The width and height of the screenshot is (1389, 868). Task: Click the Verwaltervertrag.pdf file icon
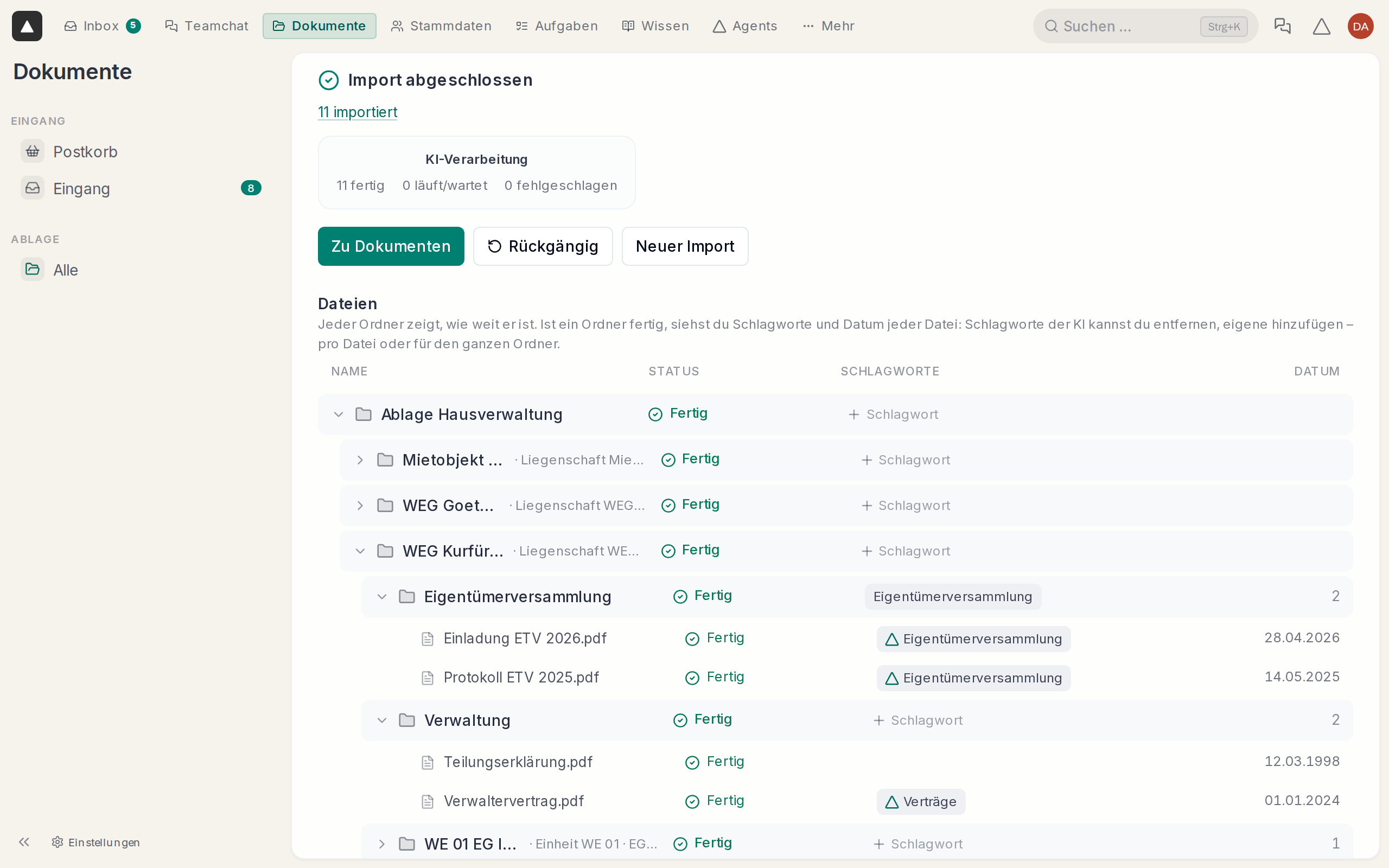428,801
